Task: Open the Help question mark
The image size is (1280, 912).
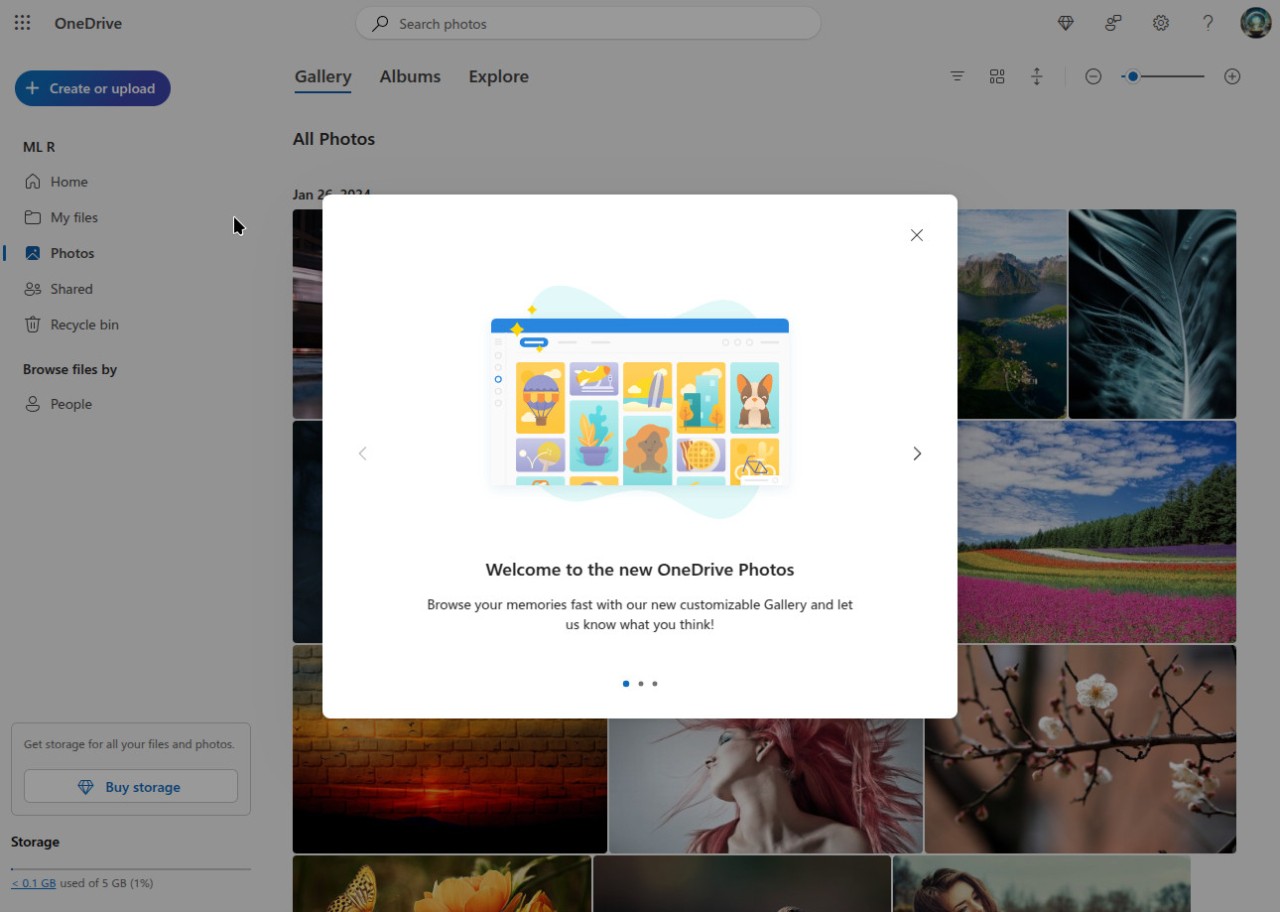Action: pyautogui.click(x=1207, y=22)
